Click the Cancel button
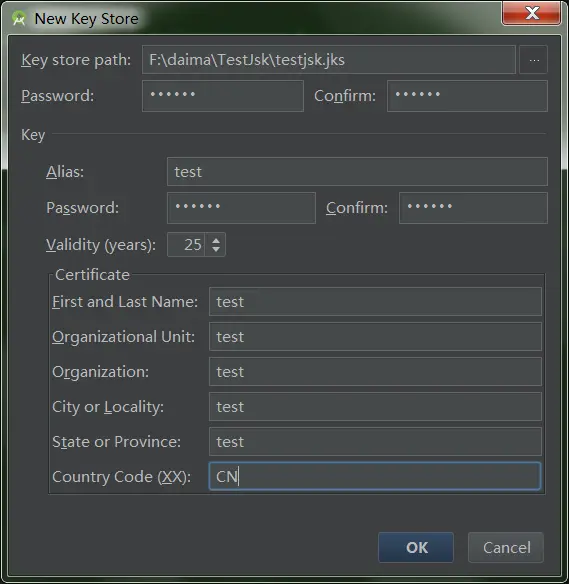Image resolution: width=569 pixels, height=584 pixels. click(x=506, y=547)
